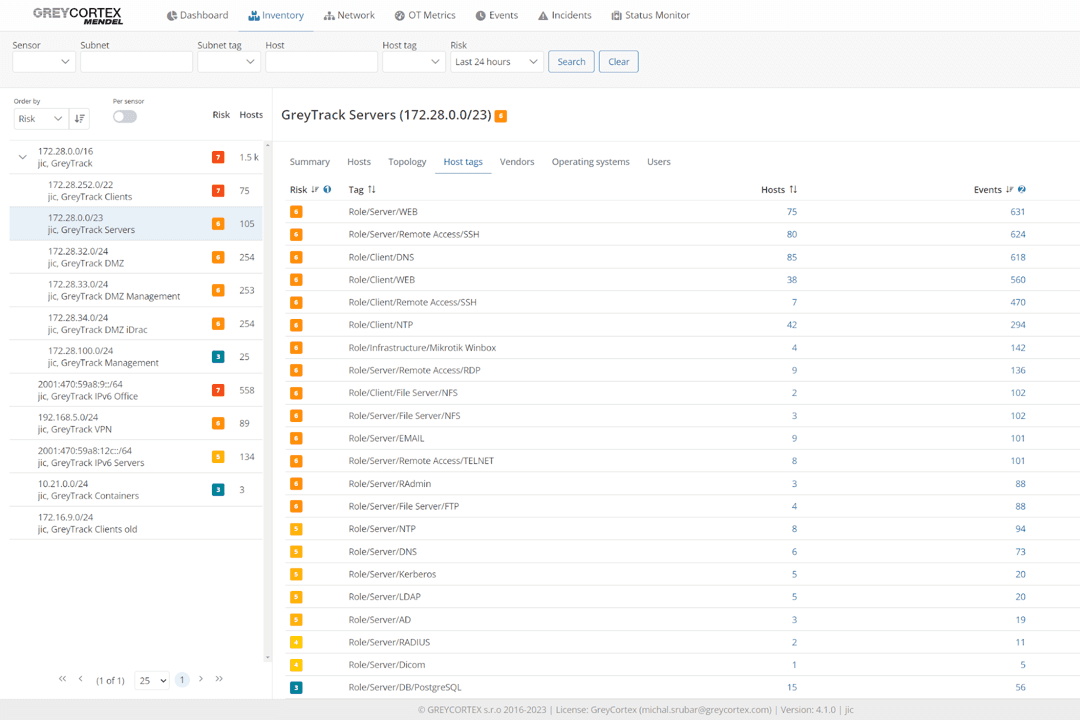Toggle the Per sensor switch

(x=125, y=116)
